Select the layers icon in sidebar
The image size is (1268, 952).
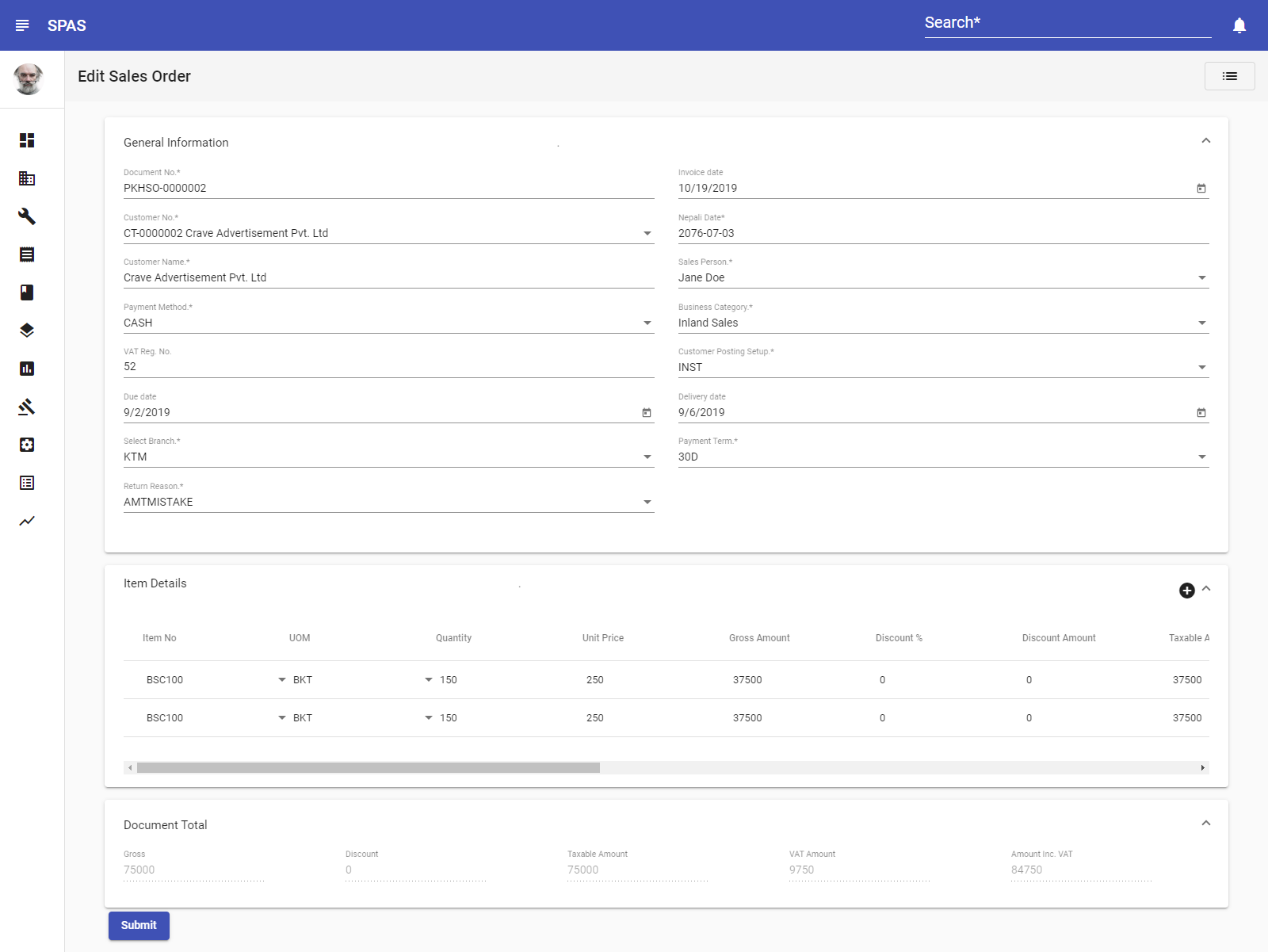point(27,331)
